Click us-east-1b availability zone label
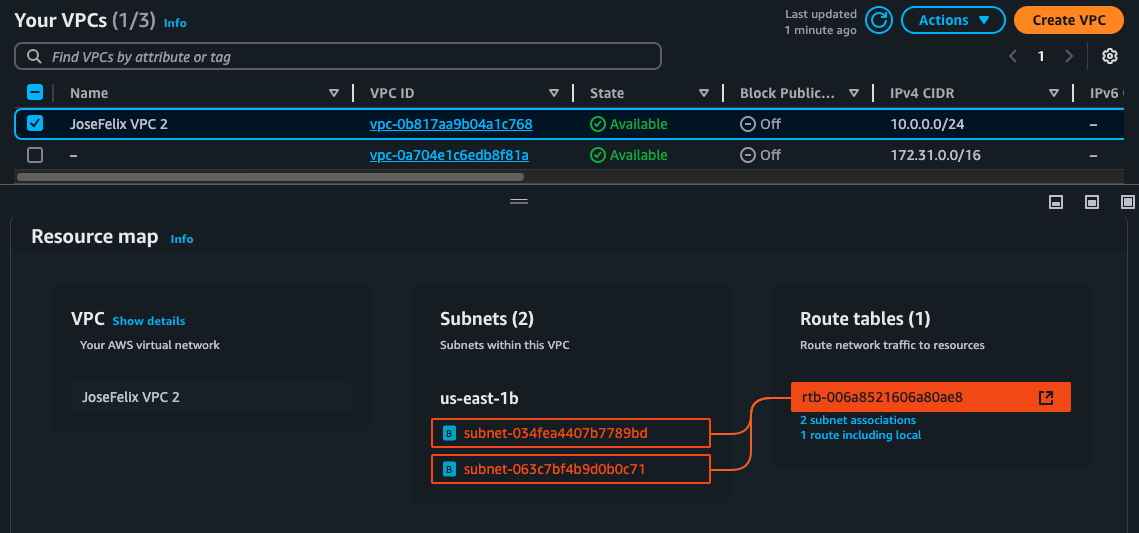 479,399
